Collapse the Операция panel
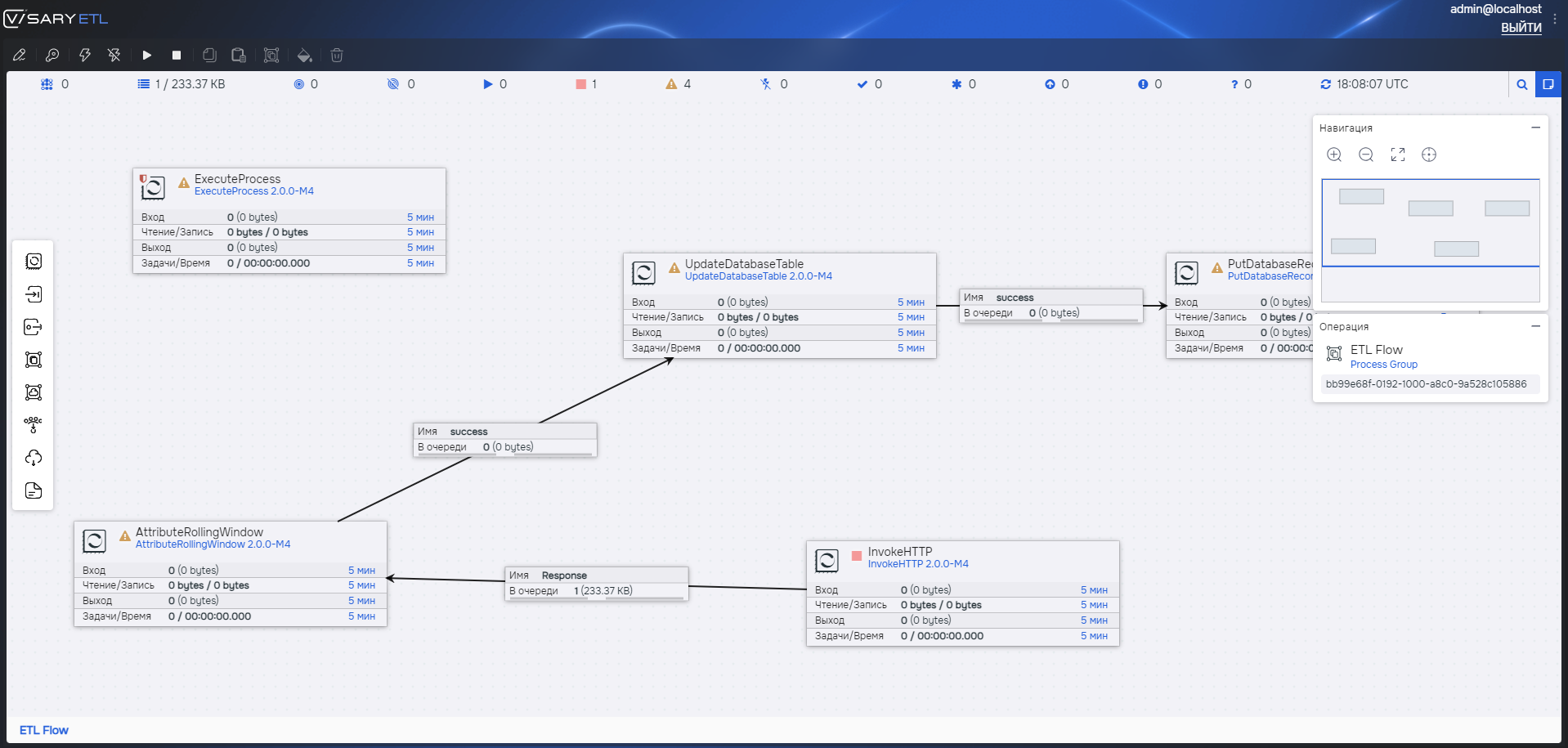The width and height of the screenshot is (1568, 748). point(1536,326)
